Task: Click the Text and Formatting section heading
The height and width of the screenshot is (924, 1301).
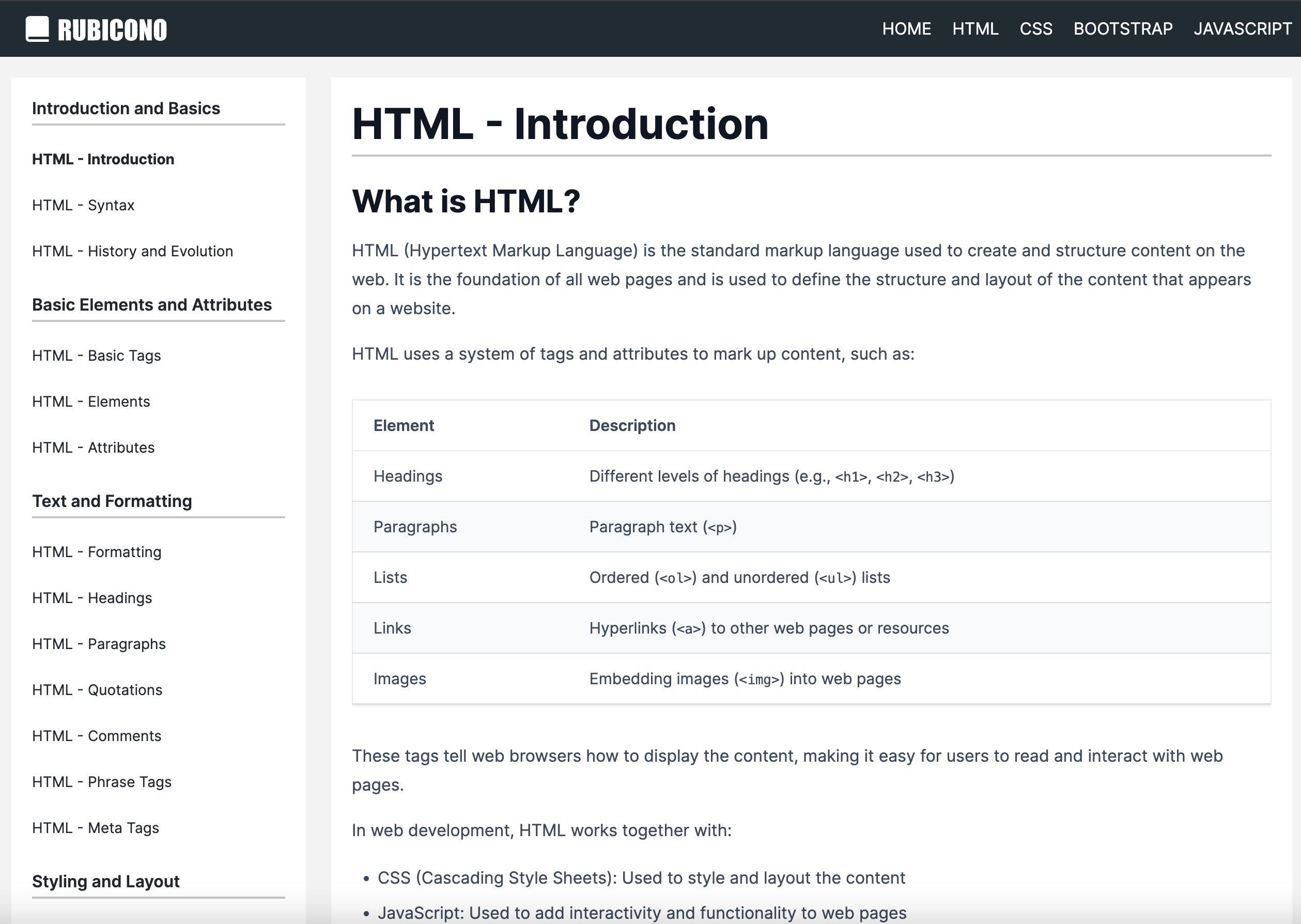Action: point(112,501)
